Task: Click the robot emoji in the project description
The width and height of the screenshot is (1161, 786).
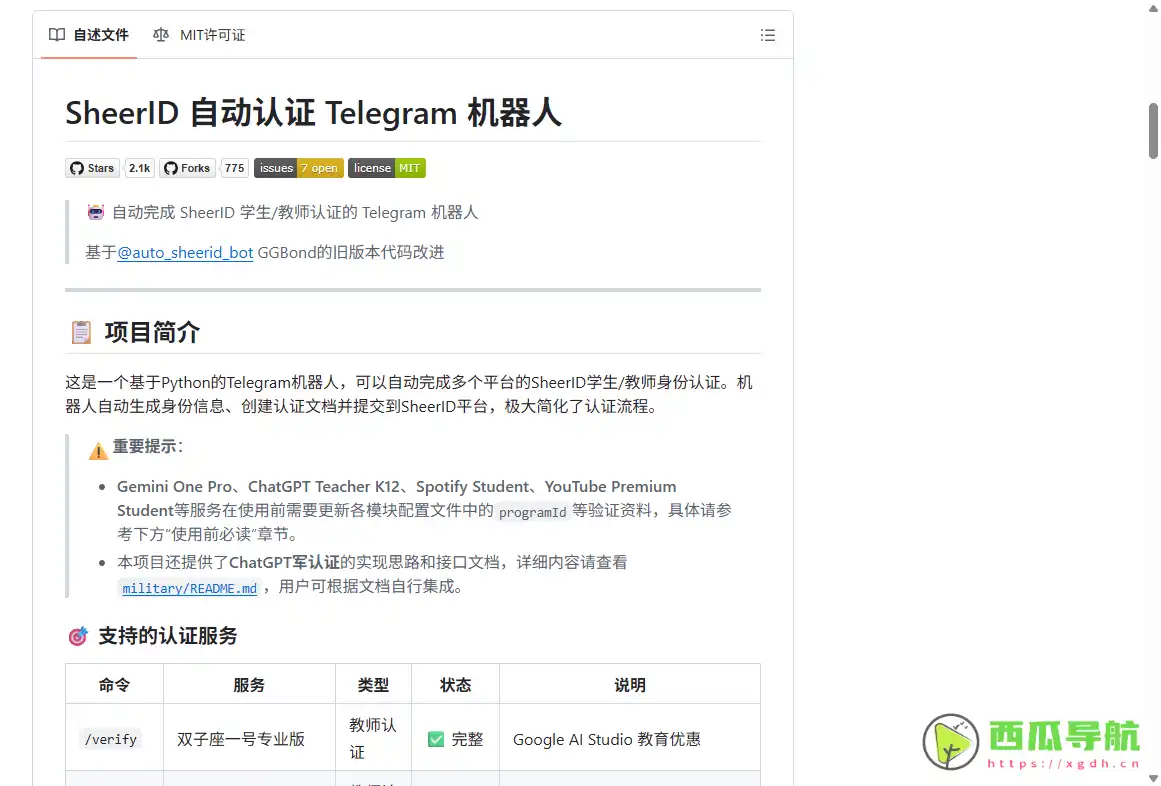Action: 95,212
